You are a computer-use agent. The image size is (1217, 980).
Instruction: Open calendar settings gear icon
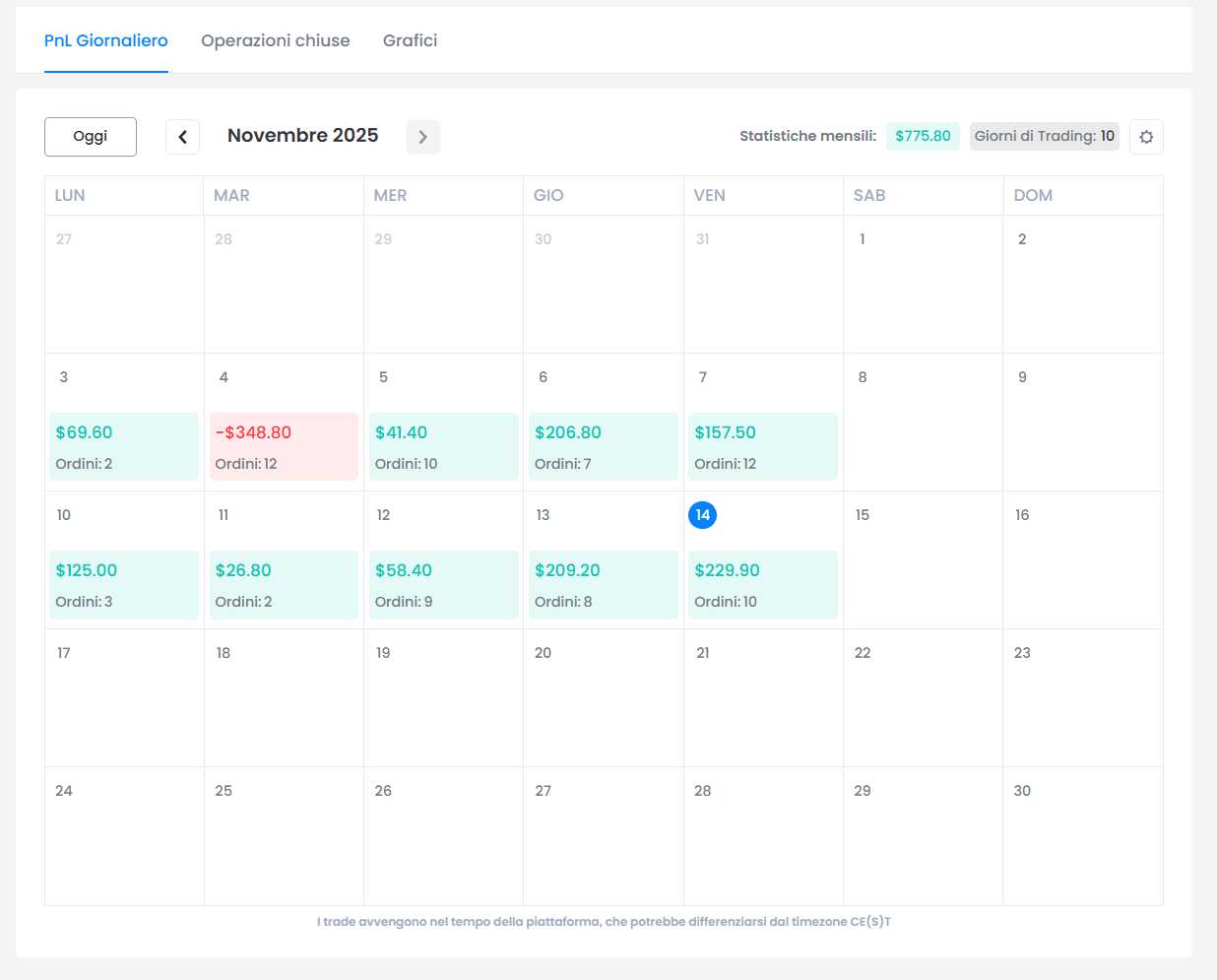click(x=1146, y=137)
